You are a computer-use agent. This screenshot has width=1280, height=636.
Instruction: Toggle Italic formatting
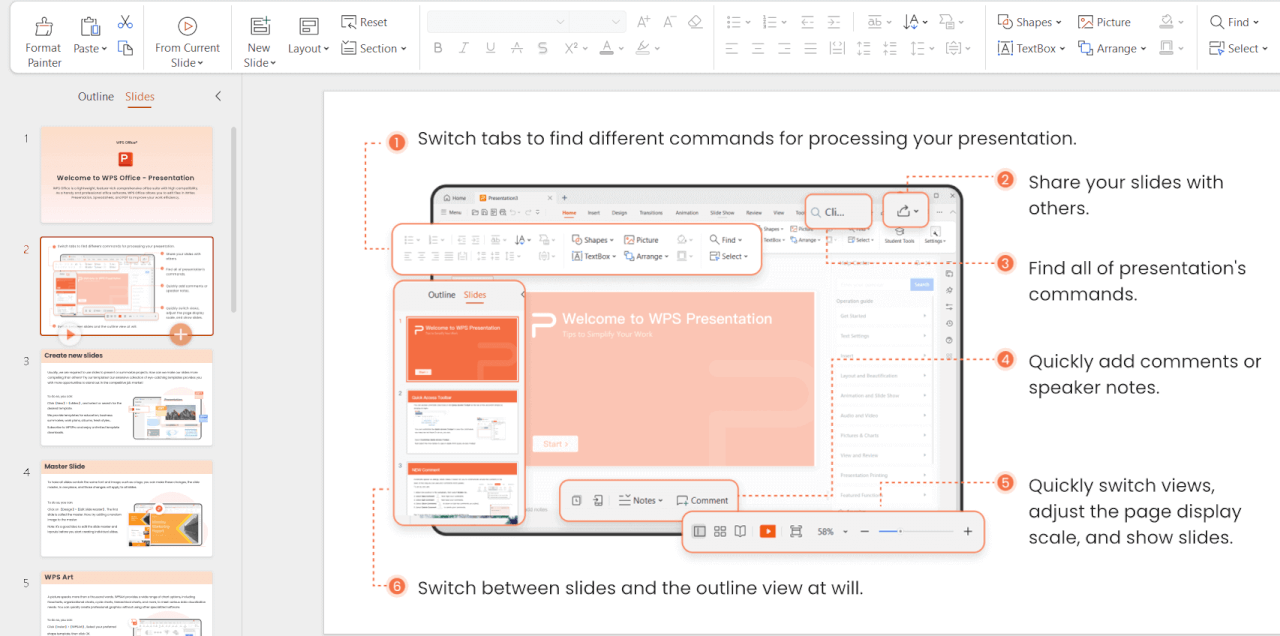coord(464,48)
